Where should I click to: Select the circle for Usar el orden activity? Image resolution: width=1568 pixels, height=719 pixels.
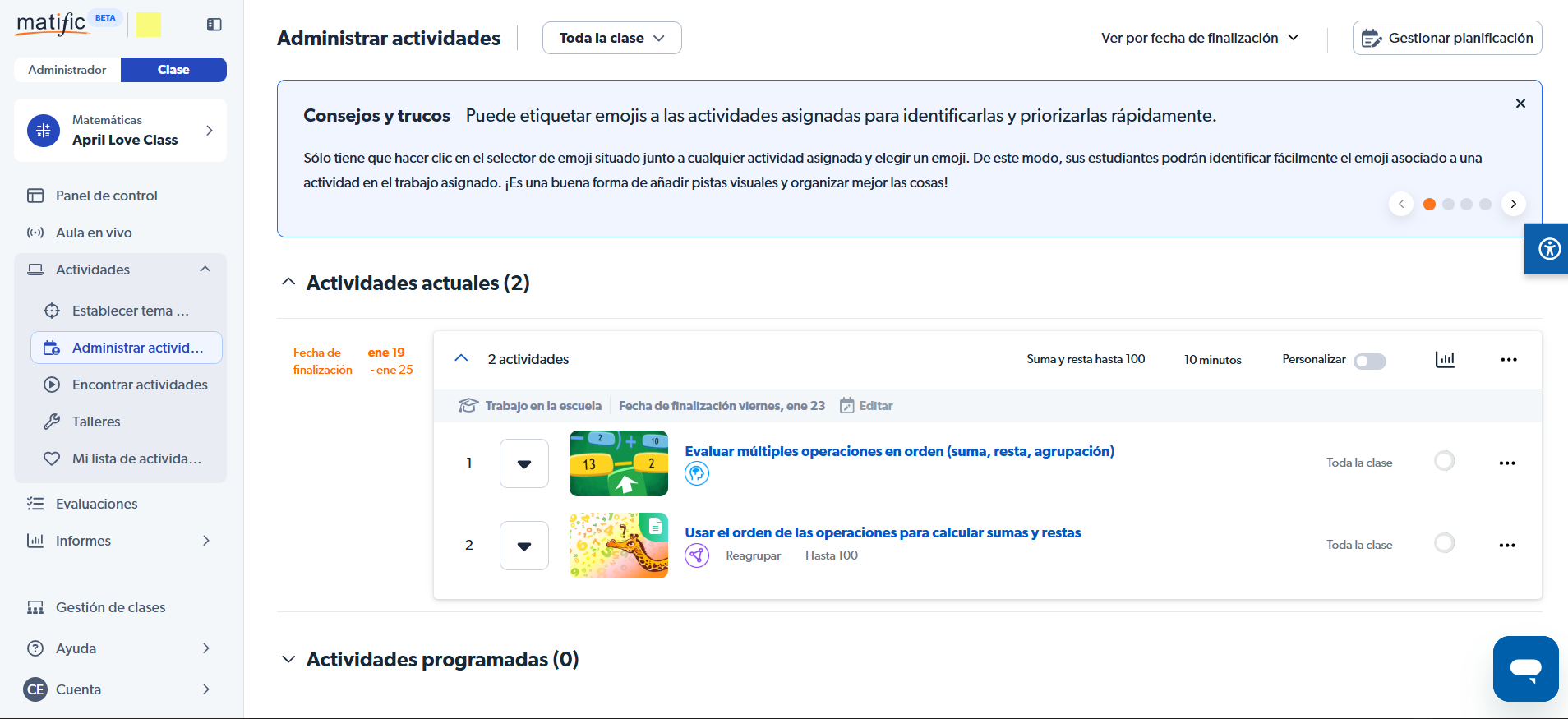click(1444, 543)
